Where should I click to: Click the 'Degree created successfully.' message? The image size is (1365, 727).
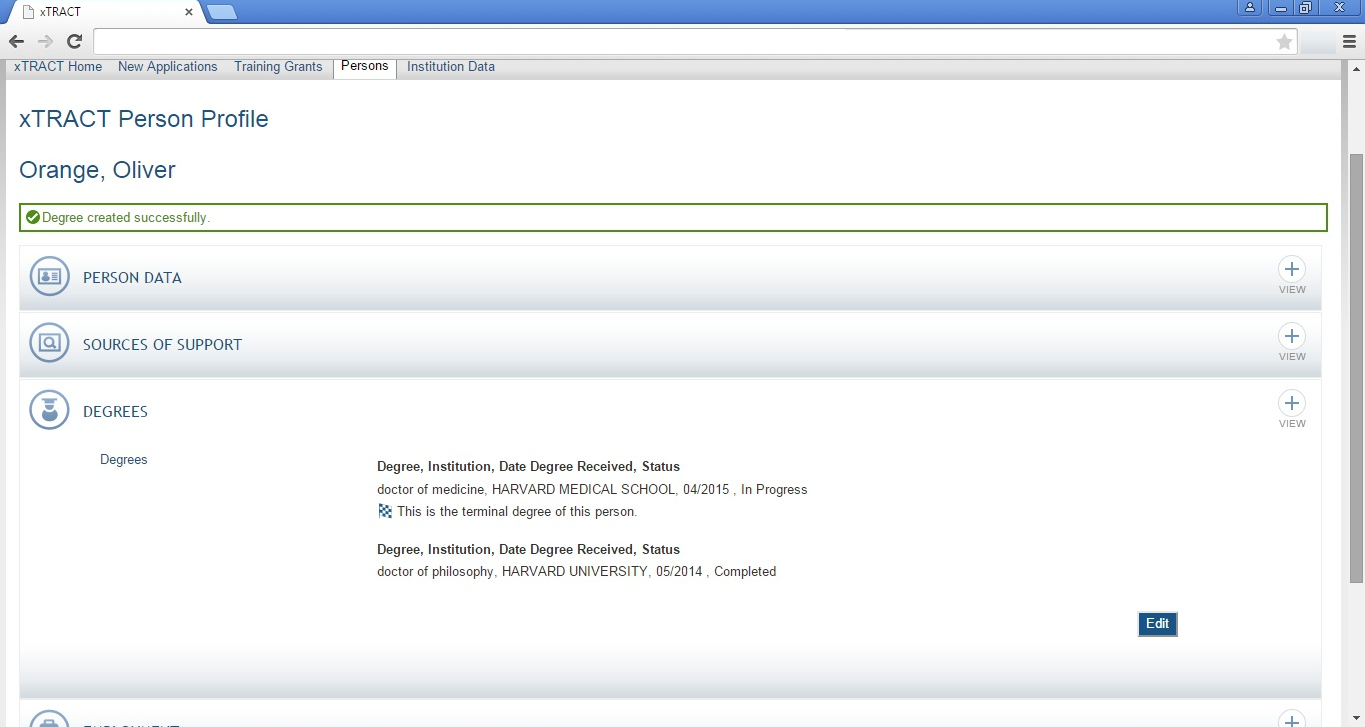pyautogui.click(x=126, y=218)
